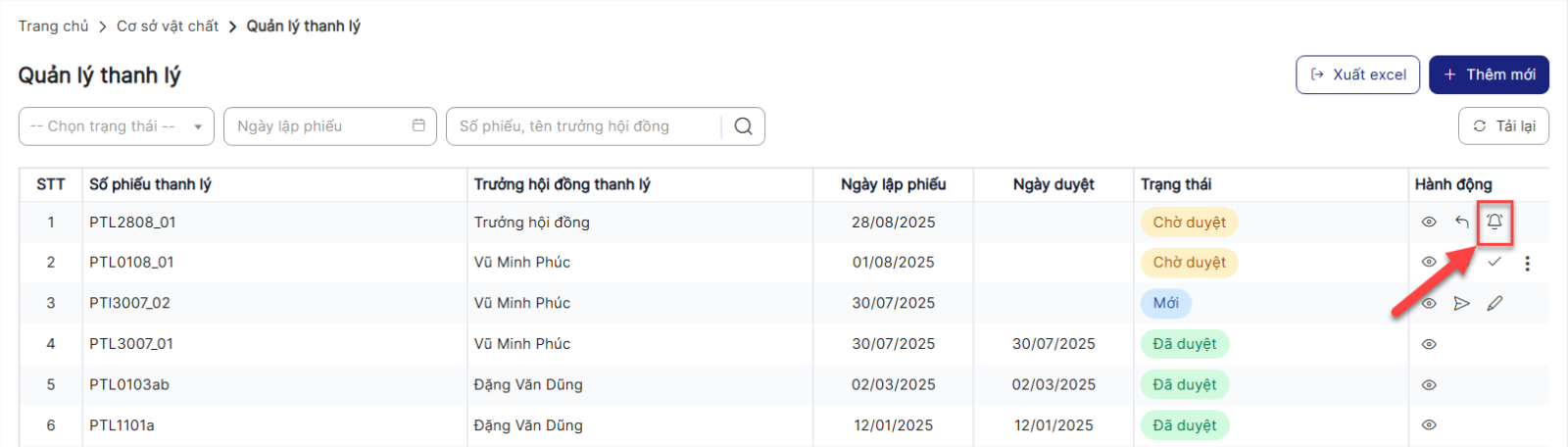Click the search input for số phiếu

click(583, 126)
